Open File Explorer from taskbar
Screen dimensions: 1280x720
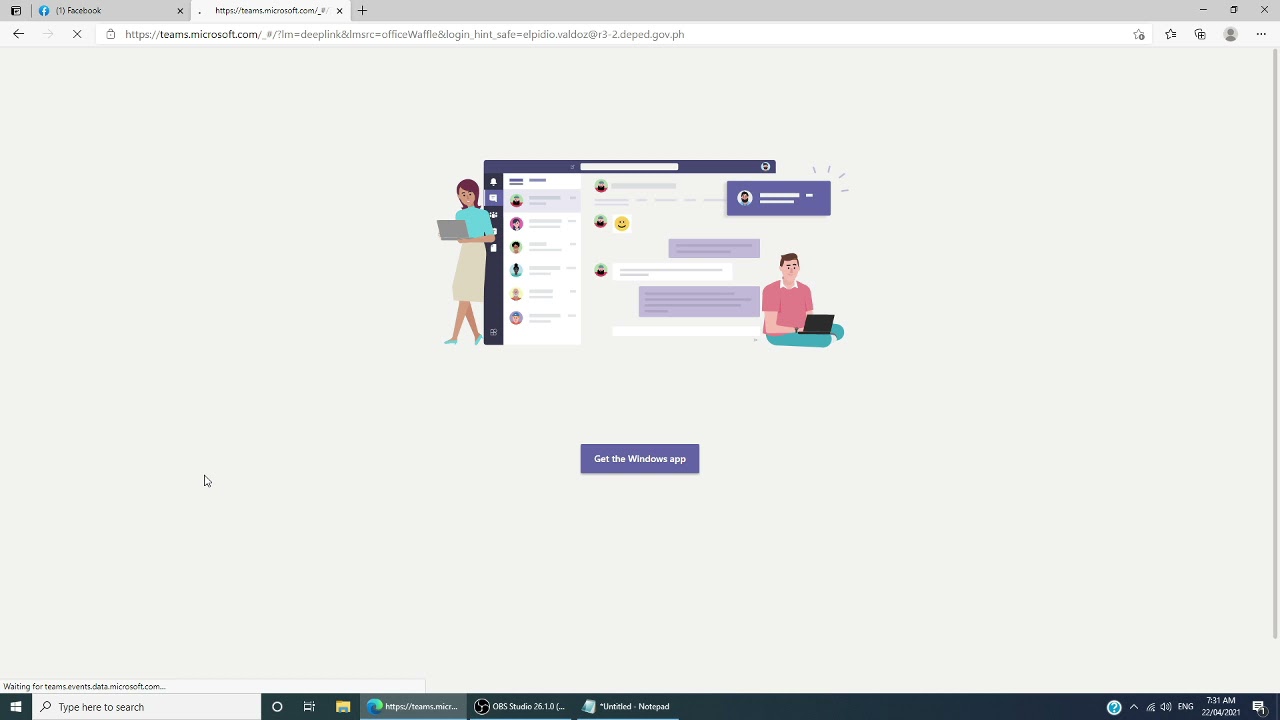(x=342, y=707)
